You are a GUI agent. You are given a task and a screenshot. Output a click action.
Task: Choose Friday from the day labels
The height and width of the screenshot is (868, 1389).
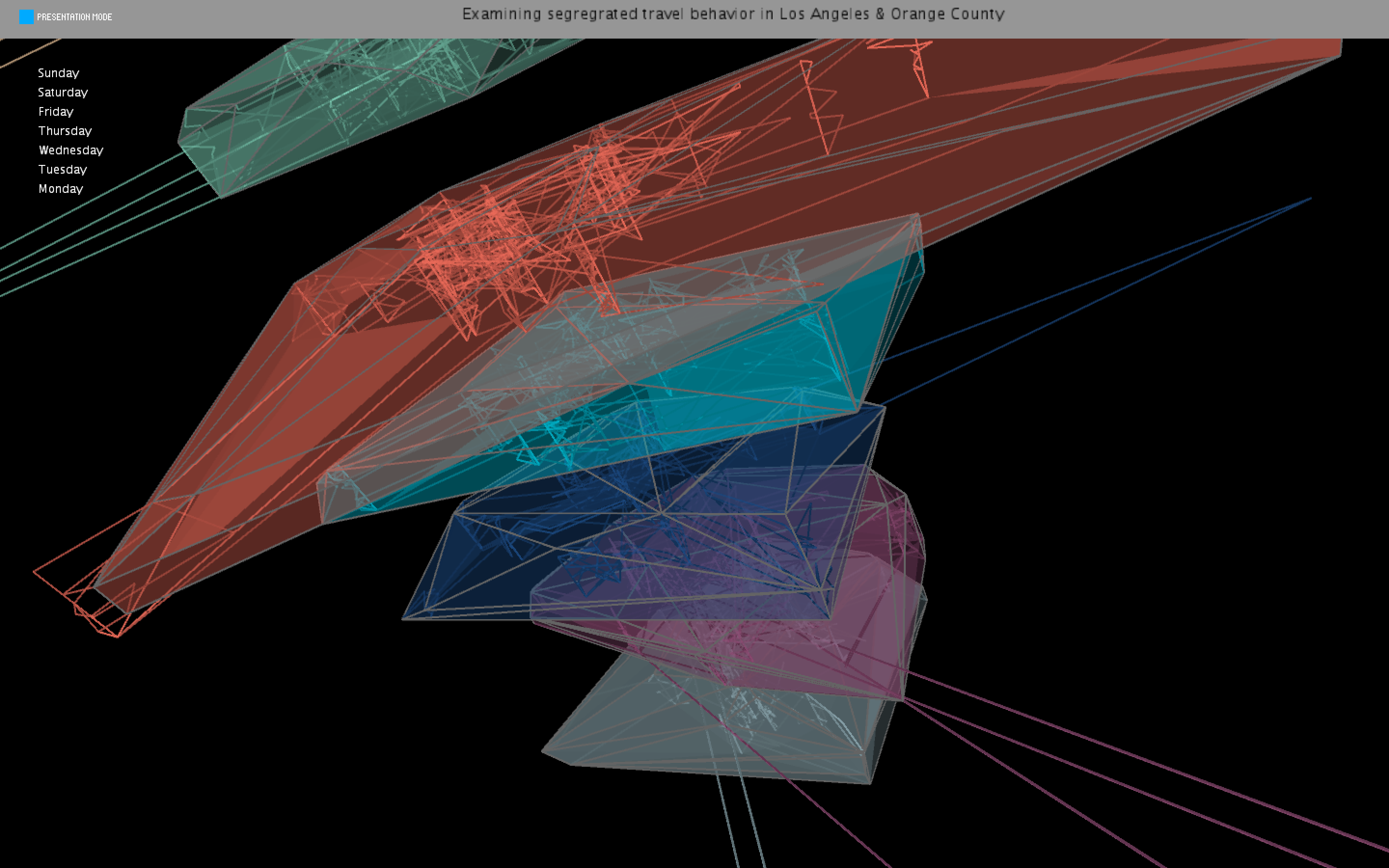click(55, 111)
